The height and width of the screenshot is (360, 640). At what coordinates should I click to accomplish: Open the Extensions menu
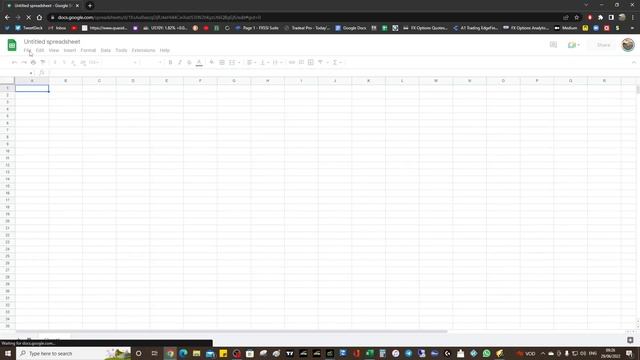(143, 50)
